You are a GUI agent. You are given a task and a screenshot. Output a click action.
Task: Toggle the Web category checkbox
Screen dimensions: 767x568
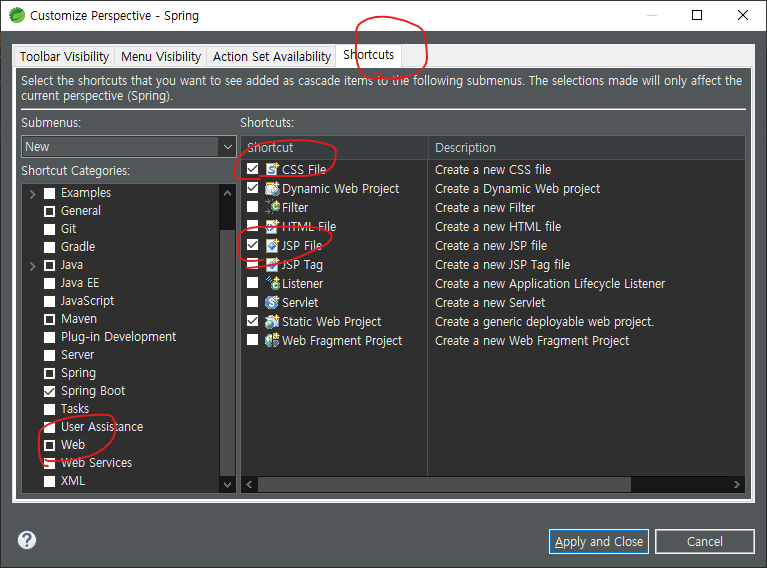click(49, 446)
